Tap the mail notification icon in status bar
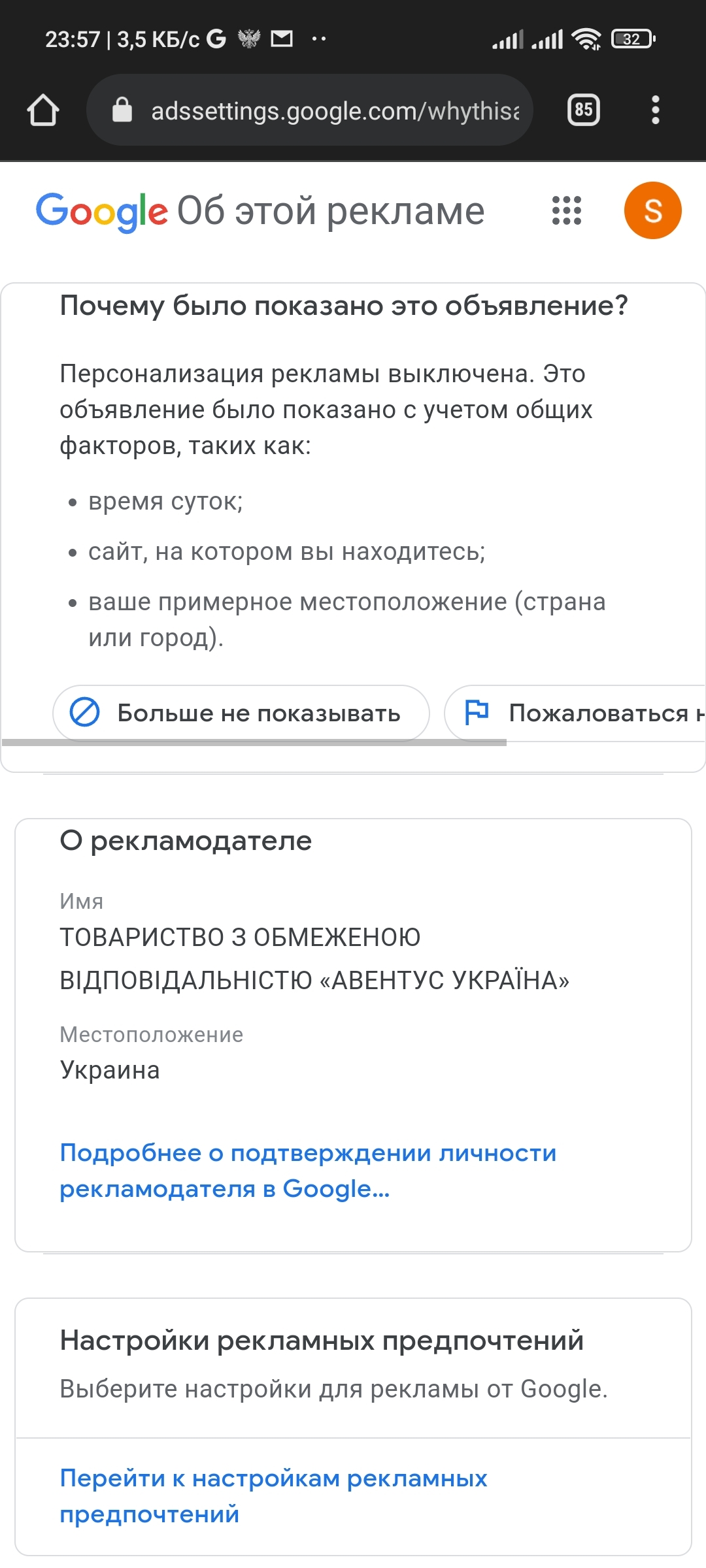This screenshot has height=1568, width=706. tap(282, 39)
